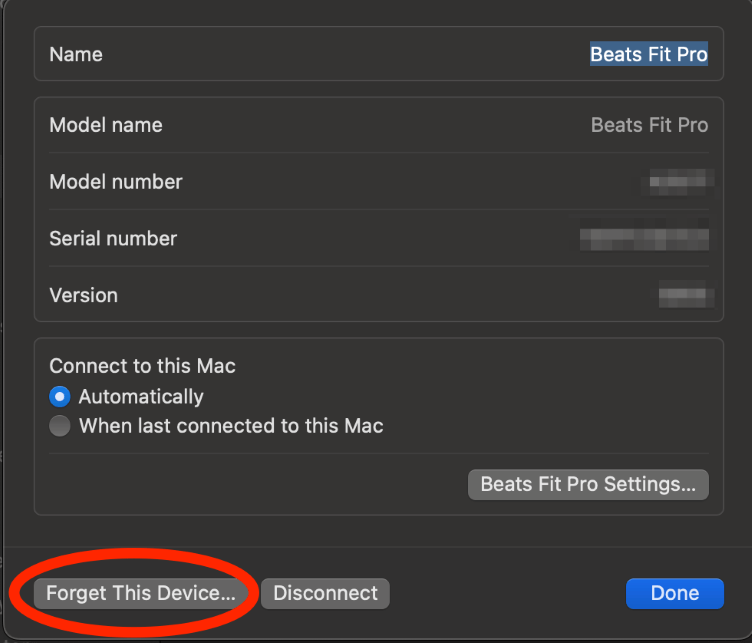Click the Name text field

pyautogui.click(x=648, y=54)
